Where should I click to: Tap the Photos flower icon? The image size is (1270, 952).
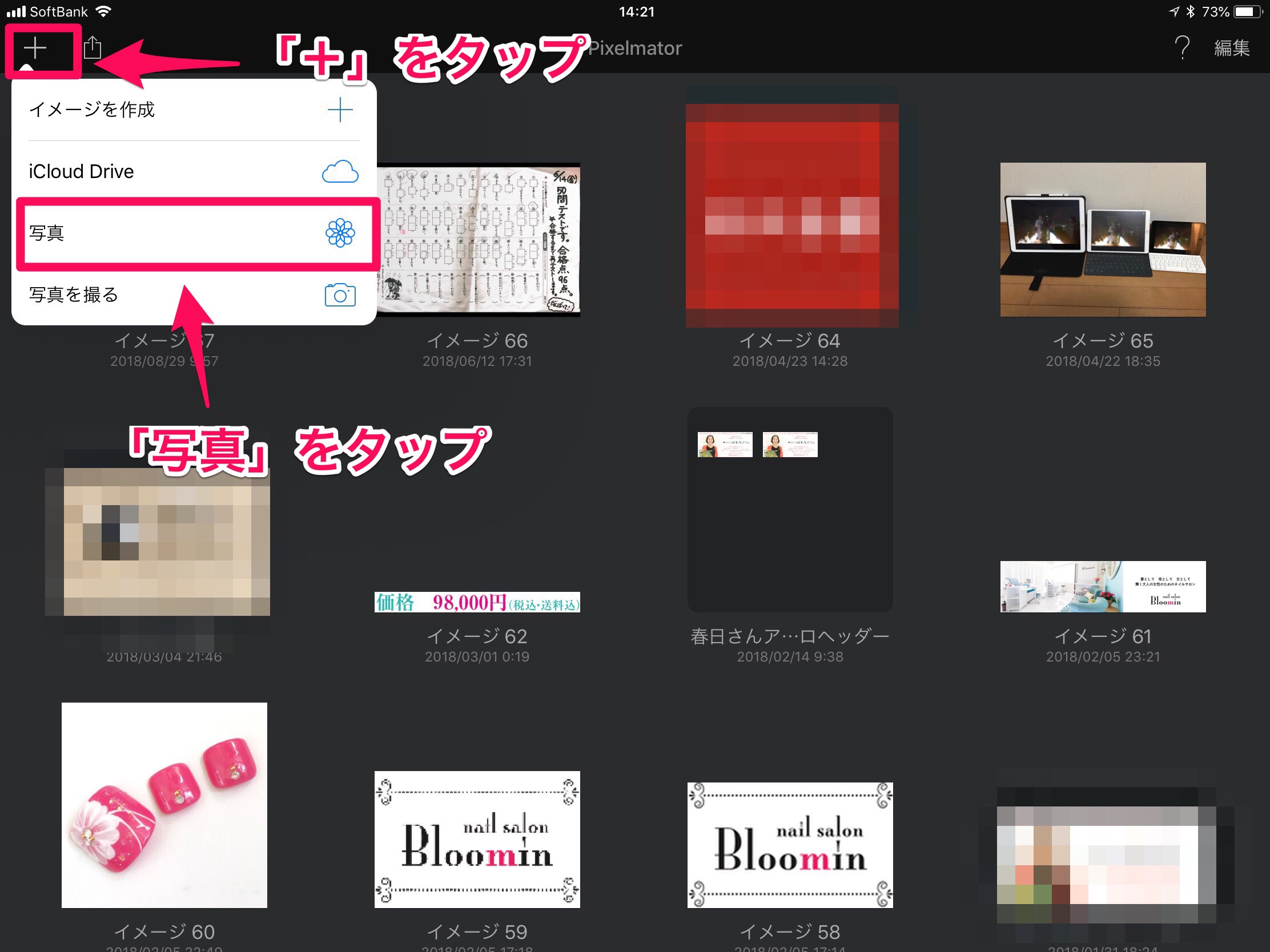pyautogui.click(x=340, y=233)
